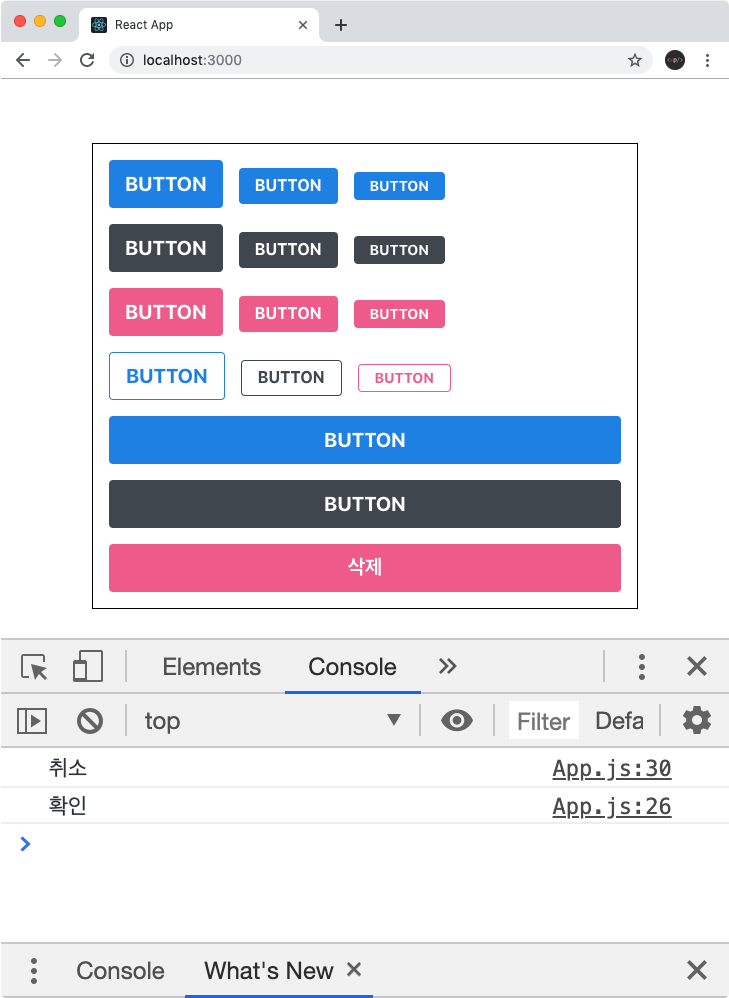Focus the console Filter field
The width and height of the screenshot is (729, 998).
tap(544, 721)
